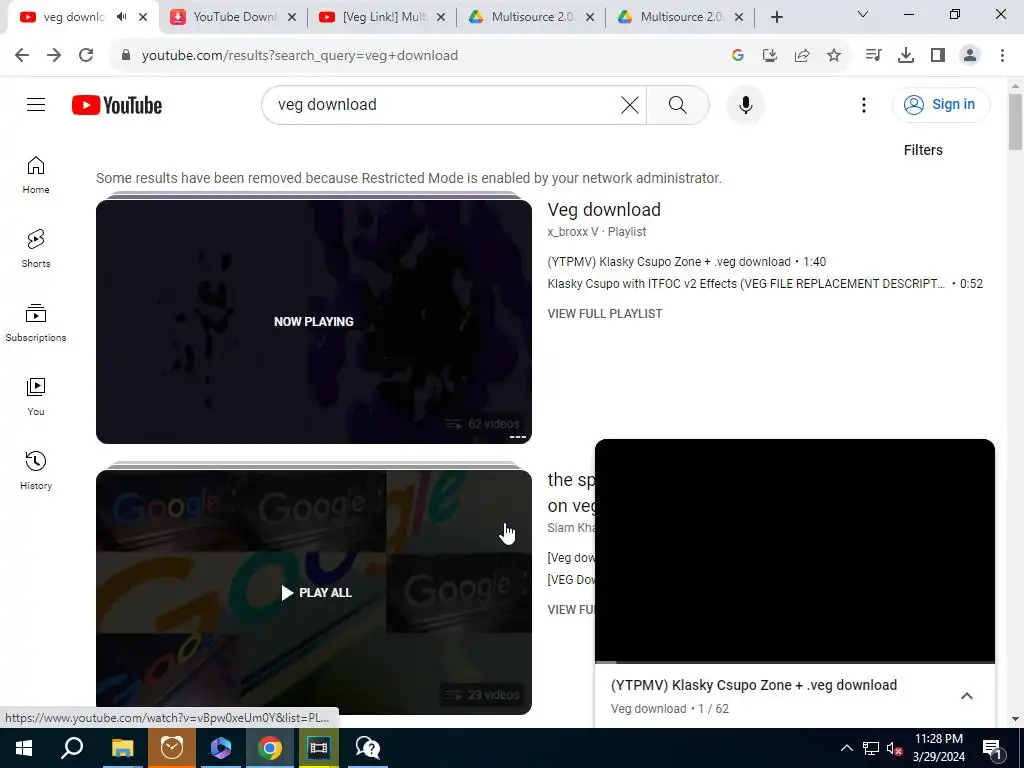Clear the search box with the X icon
Image resolution: width=1024 pixels, height=768 pixels.
pos(630,104)
